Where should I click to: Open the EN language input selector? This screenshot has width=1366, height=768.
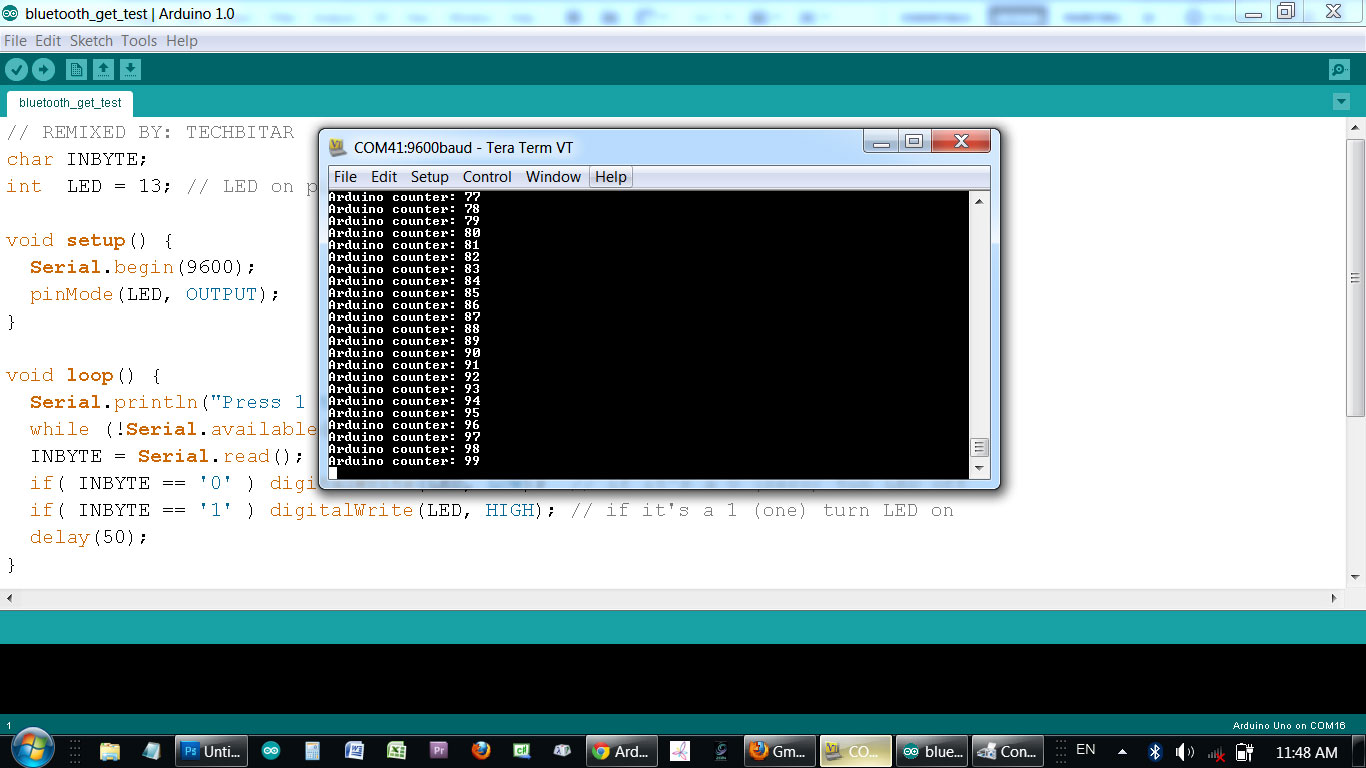(x=1085, y=750)
